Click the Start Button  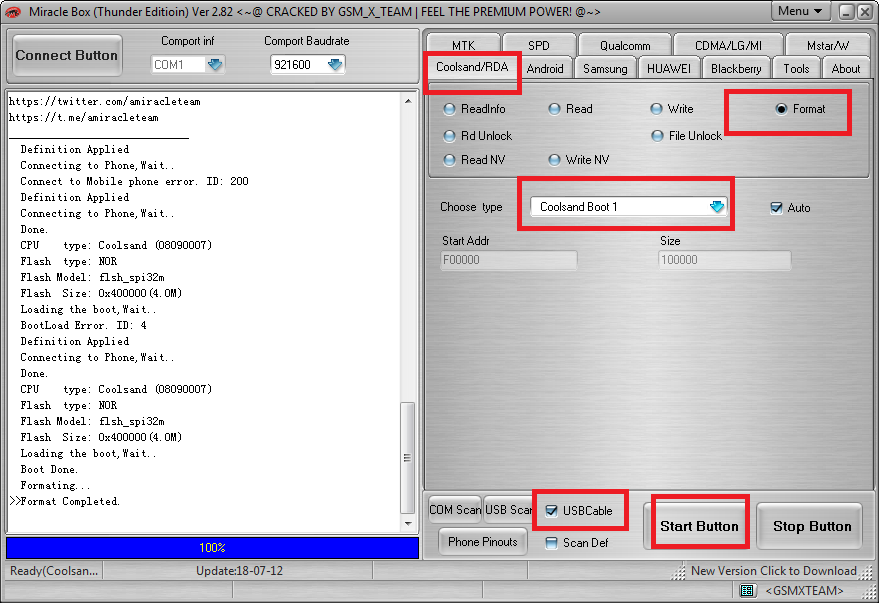[x=699, y=526]
